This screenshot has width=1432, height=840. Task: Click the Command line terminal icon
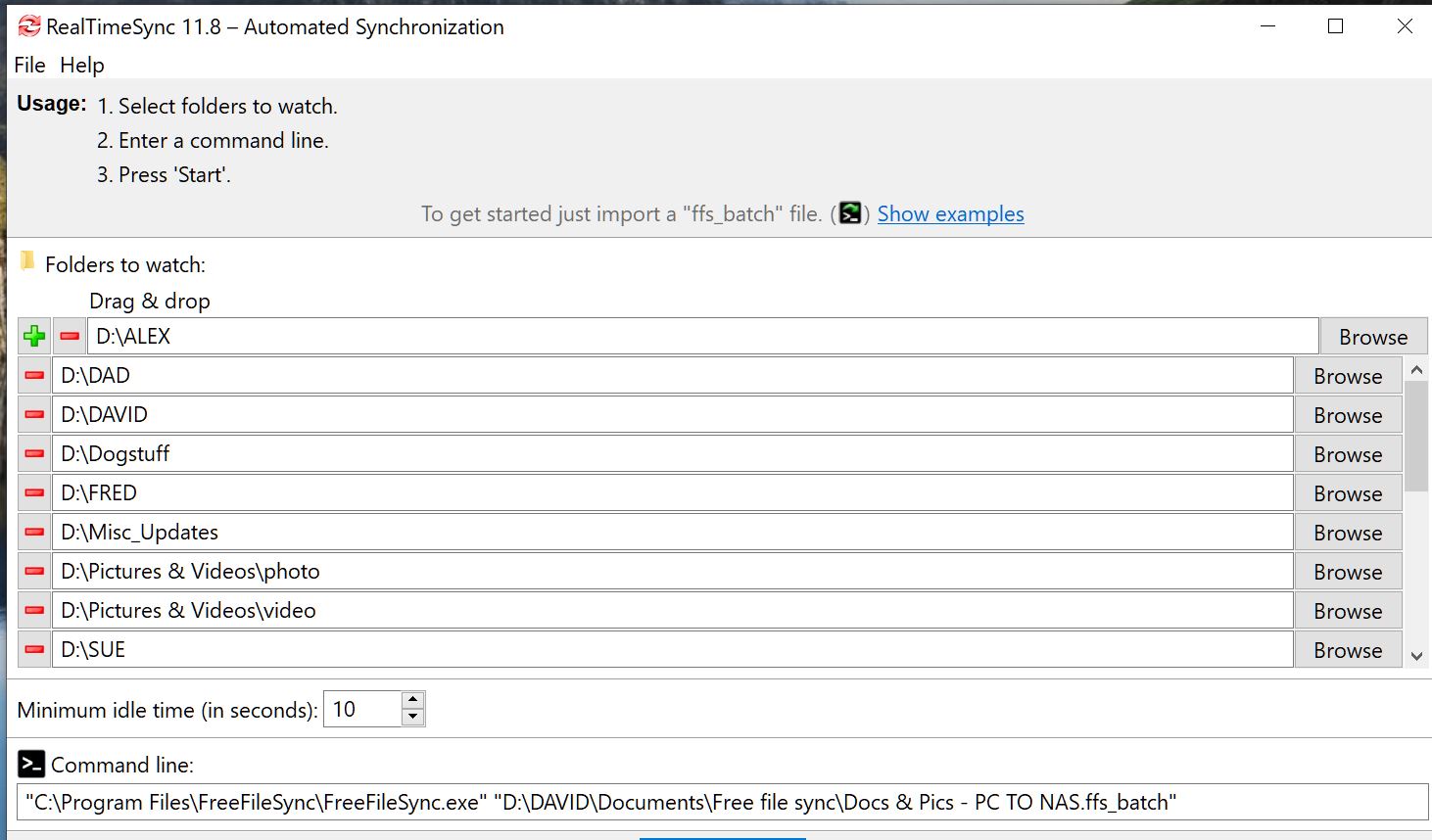(31, 765)
